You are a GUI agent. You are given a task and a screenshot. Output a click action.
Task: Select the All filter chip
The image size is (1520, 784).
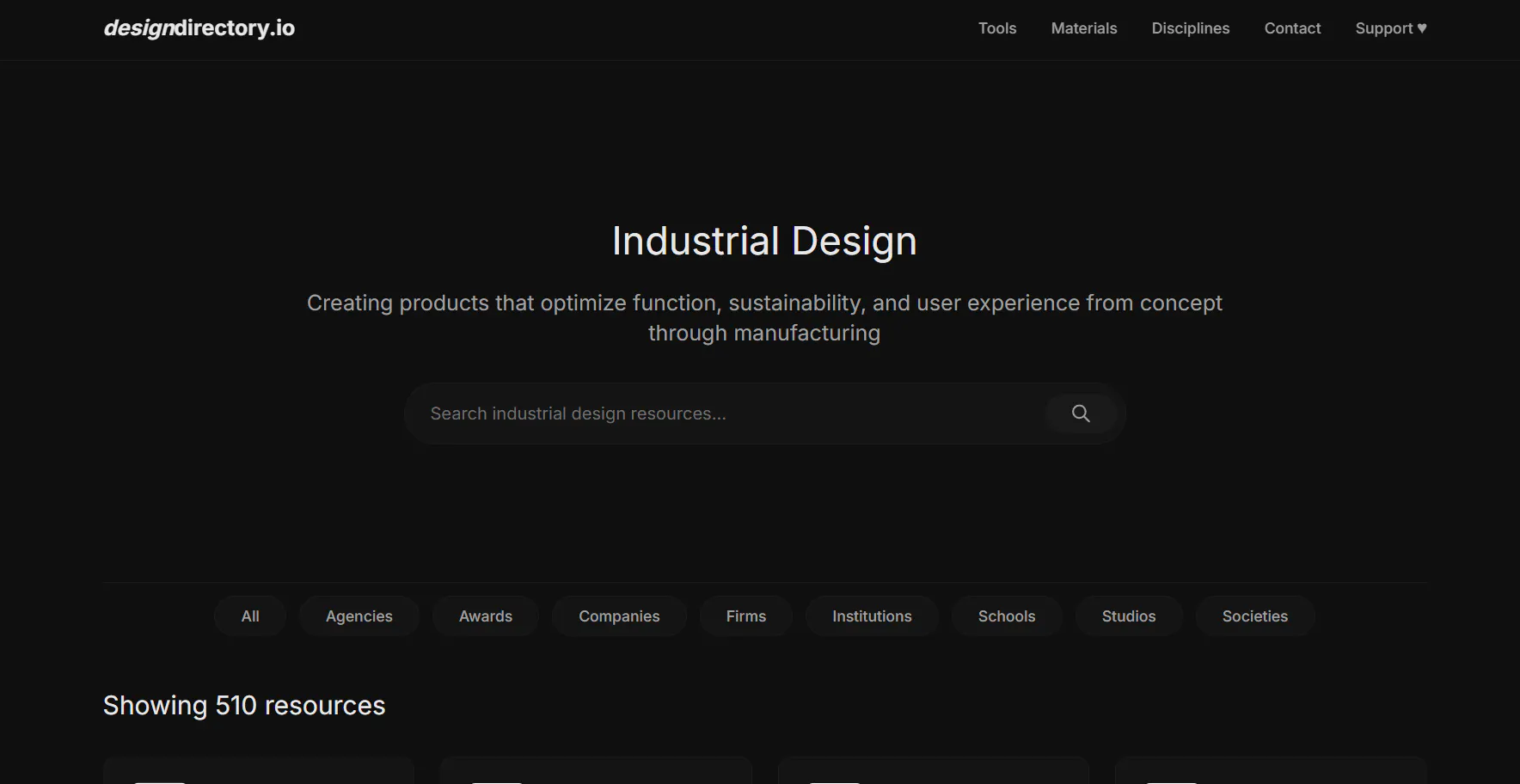(250, 616)
